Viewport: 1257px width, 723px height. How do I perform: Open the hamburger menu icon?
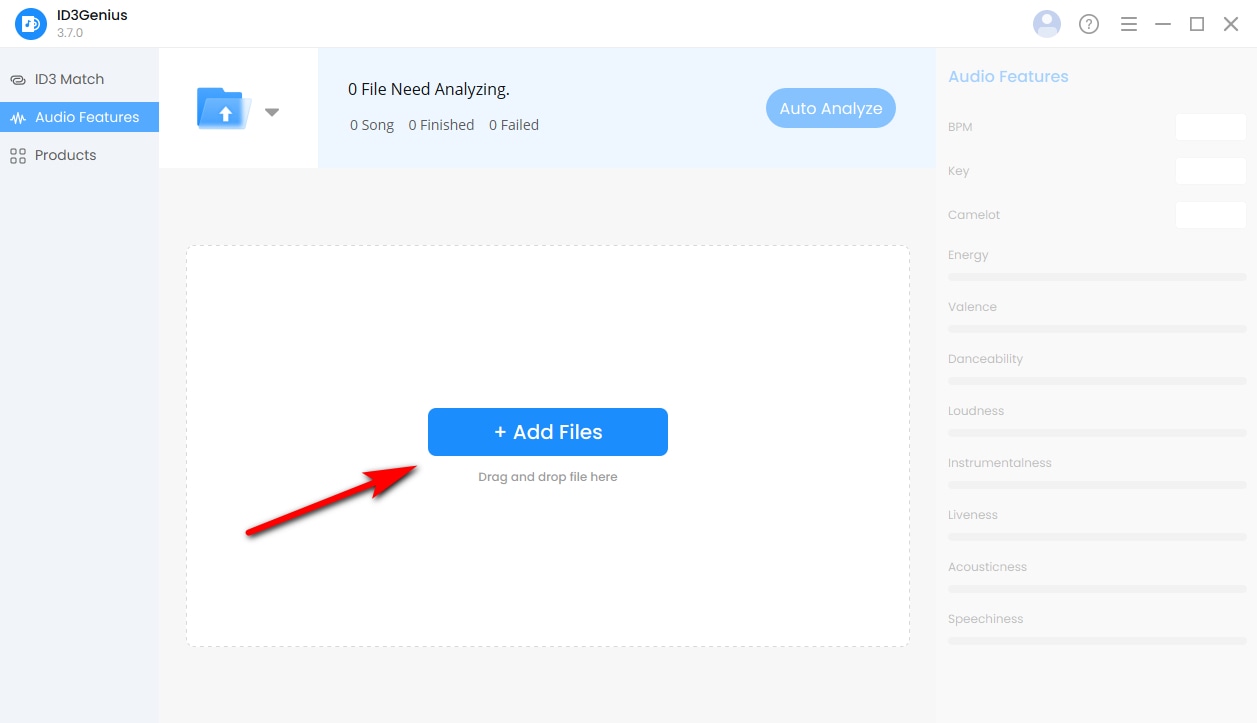point(1129,24)
